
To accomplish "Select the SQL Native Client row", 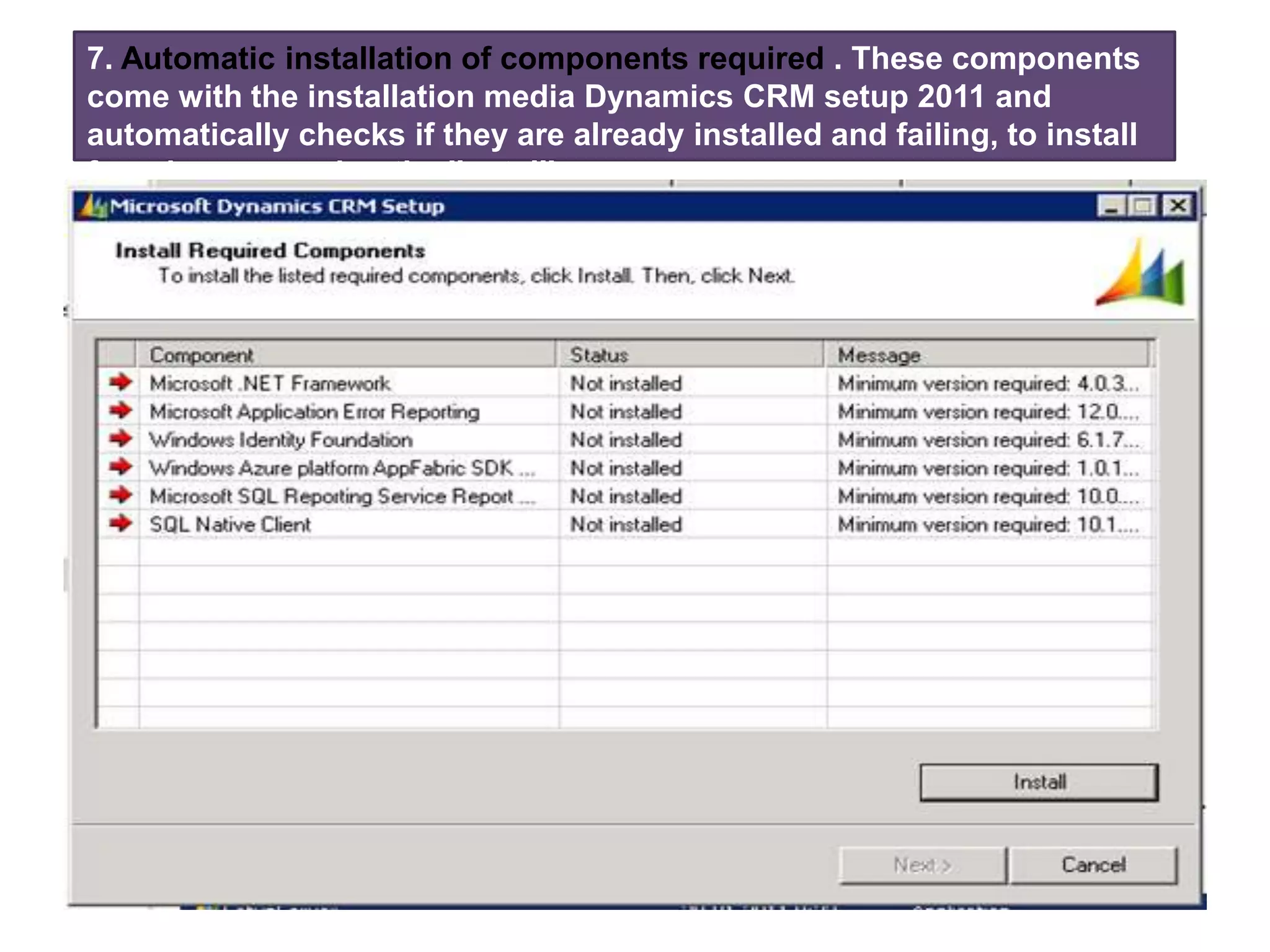I will tap(626, 524).
